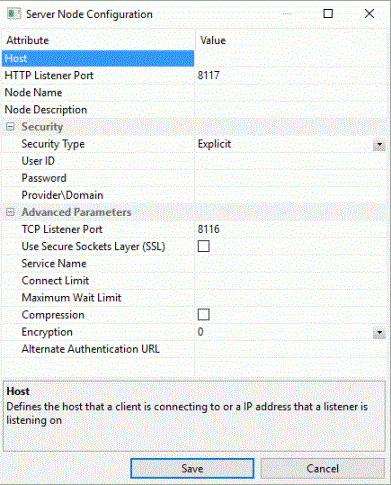Click the Service Name value field
391x485 pixels.
point(291,263)
